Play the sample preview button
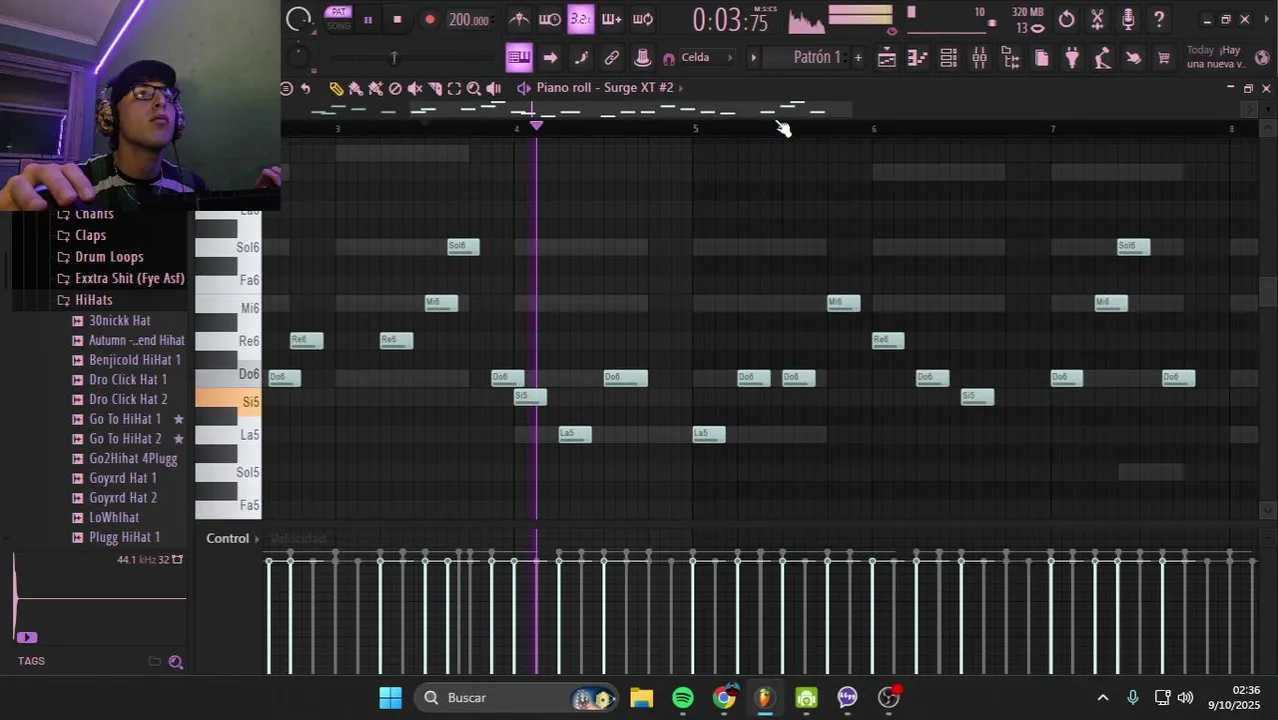This screenshot has height=720, width=1278. click(x=27, y=637)
